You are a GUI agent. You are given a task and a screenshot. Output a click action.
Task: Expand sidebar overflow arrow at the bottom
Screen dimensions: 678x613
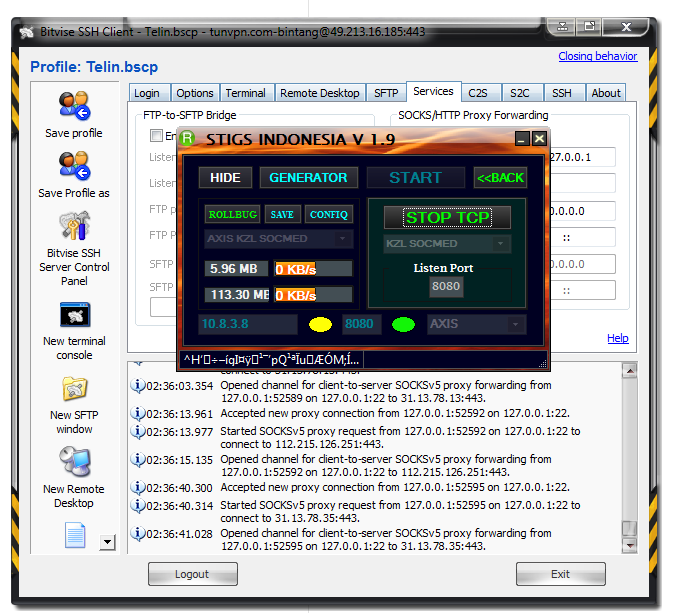(107, 542)
